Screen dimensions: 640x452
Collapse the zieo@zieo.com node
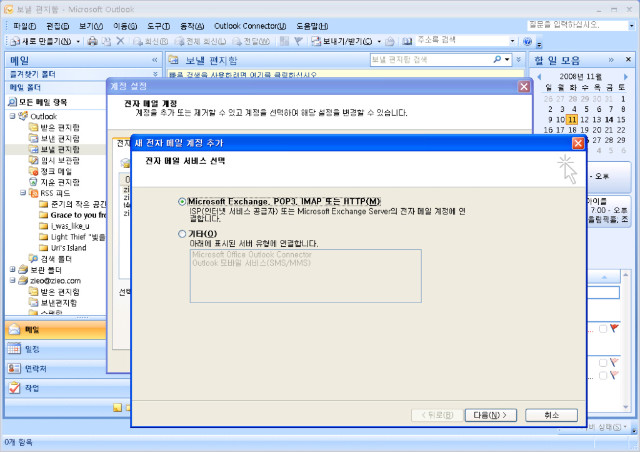pos(13,281)
